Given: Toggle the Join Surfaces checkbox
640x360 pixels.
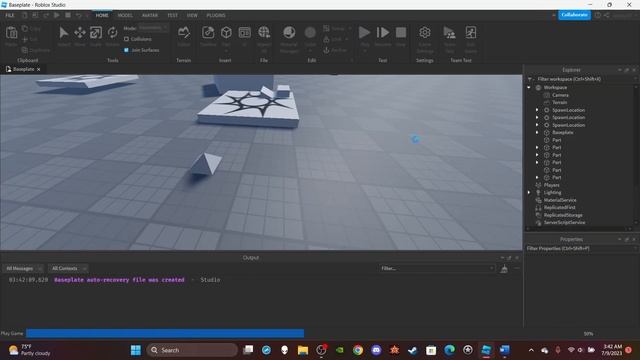Looking at the screenshot, I should 127,50.
